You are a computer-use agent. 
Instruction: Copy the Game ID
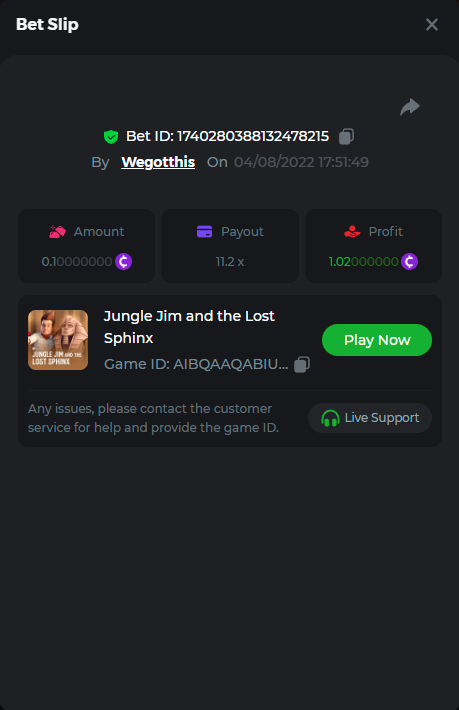[302, 364]
